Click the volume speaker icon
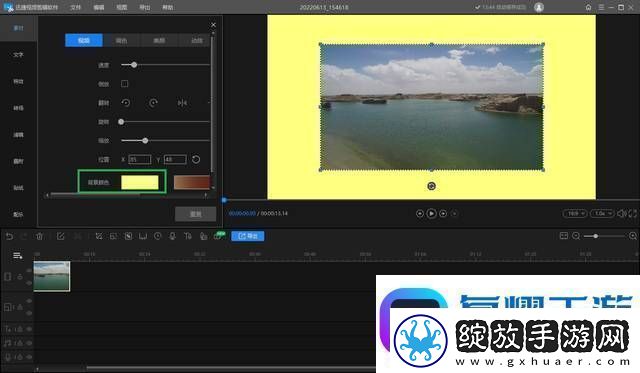Viewport: 640px width, 373px height. click(x=621, y=213)
